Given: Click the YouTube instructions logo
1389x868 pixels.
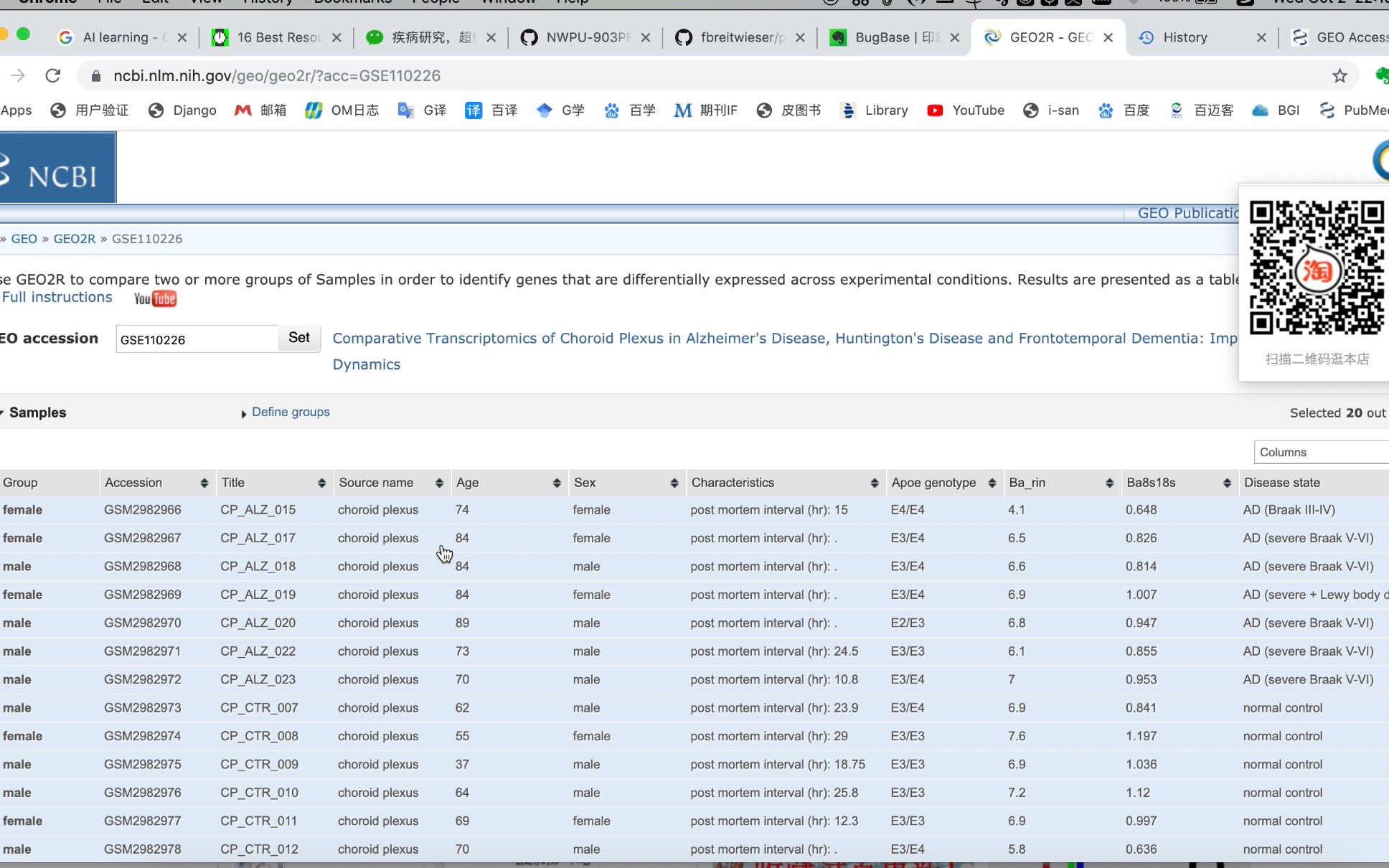Looking at the screenshot, I should [x=155, y=298].
